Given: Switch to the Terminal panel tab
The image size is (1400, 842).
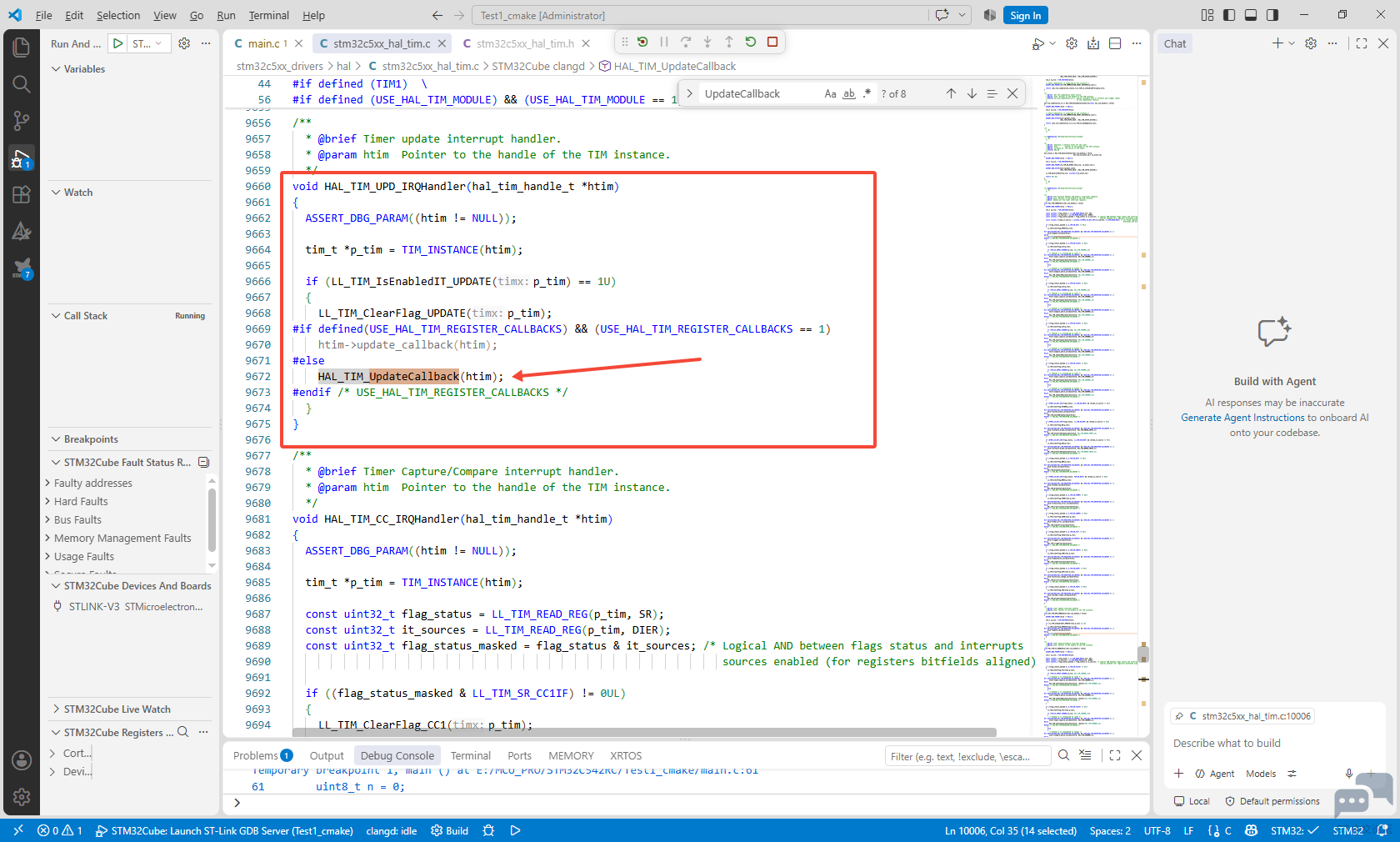Looking at the screenshot, I should pos(471,755).
